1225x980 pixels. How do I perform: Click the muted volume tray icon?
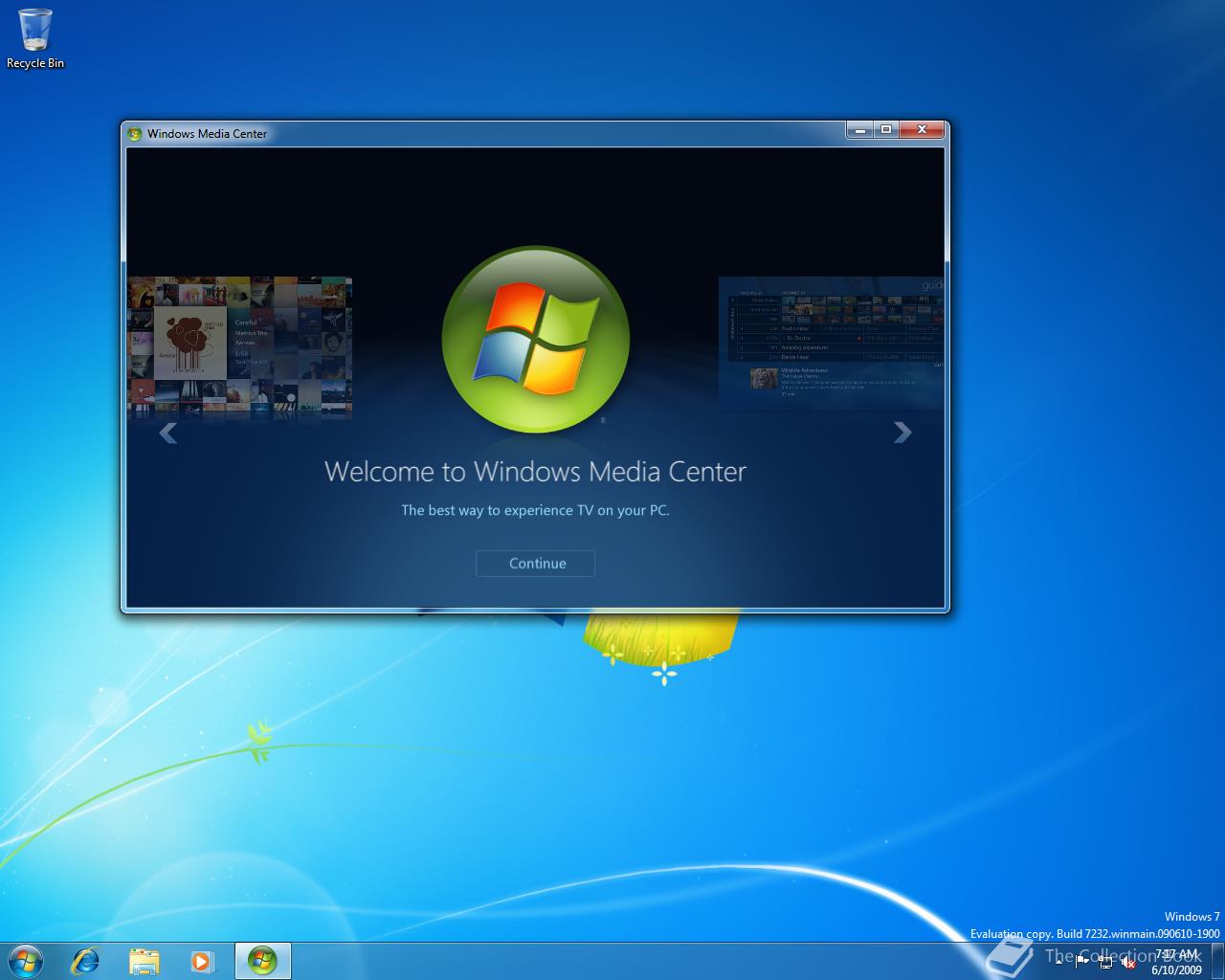tap(1128, 962)
